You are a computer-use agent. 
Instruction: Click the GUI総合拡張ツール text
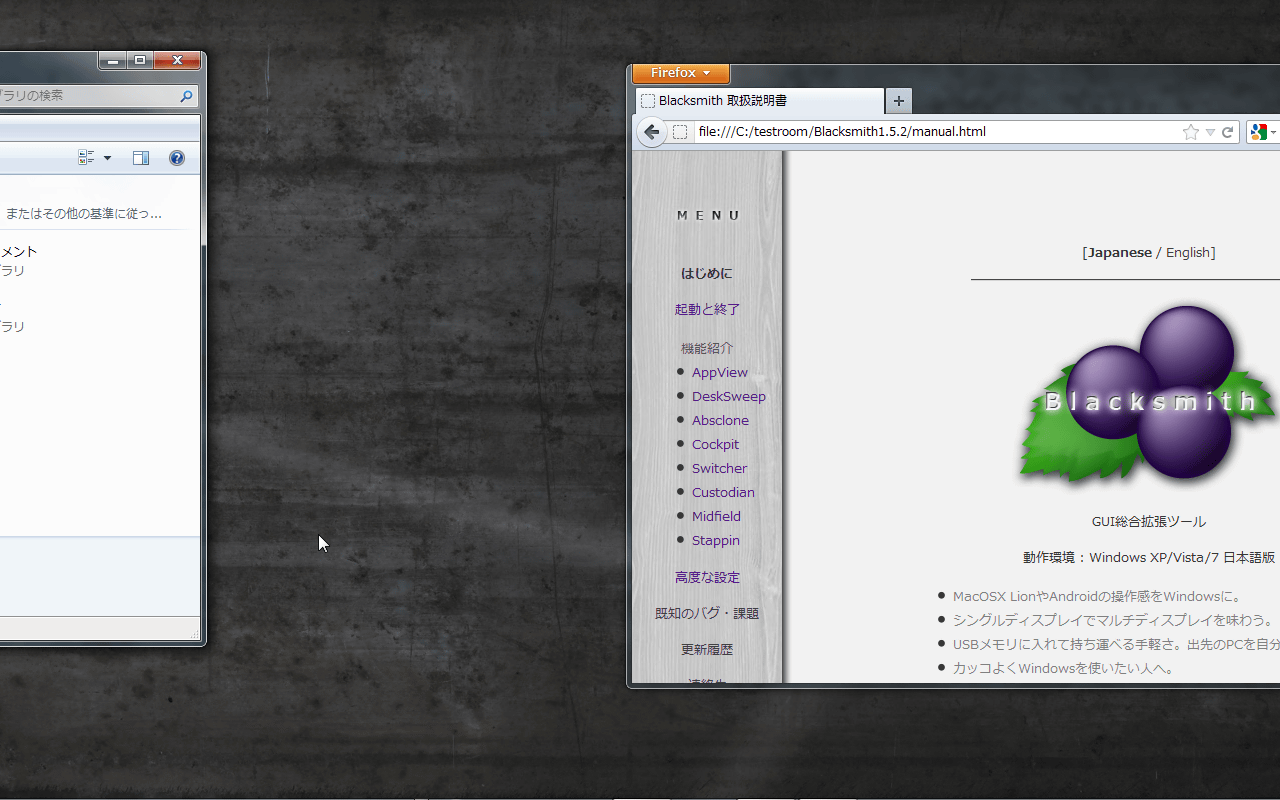[1149, 521]
